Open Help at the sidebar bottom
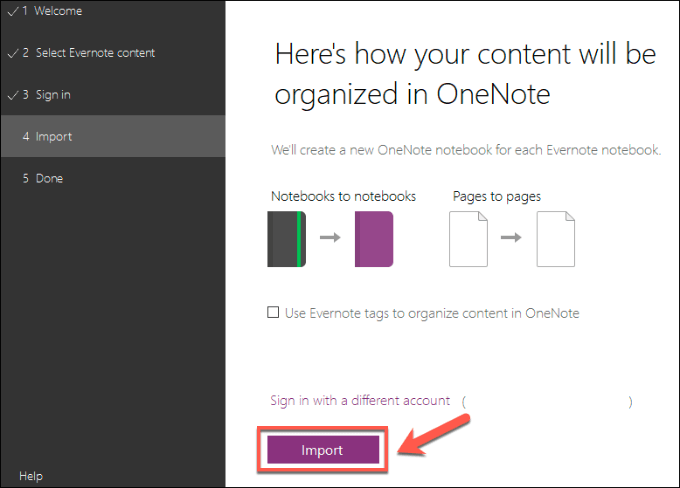Screen dimensions: 680x488 tap(31, 476)
